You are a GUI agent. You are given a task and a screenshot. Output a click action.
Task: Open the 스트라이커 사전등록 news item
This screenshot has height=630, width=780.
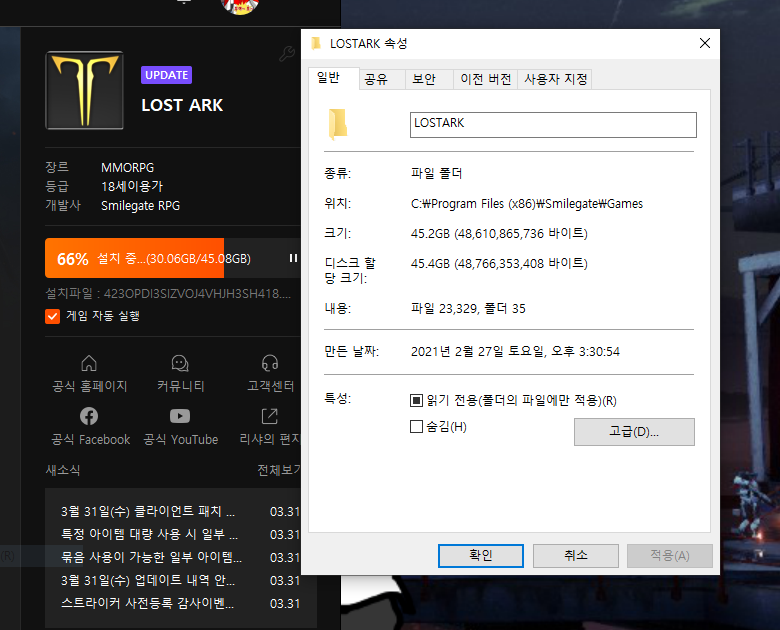[147, 603]
